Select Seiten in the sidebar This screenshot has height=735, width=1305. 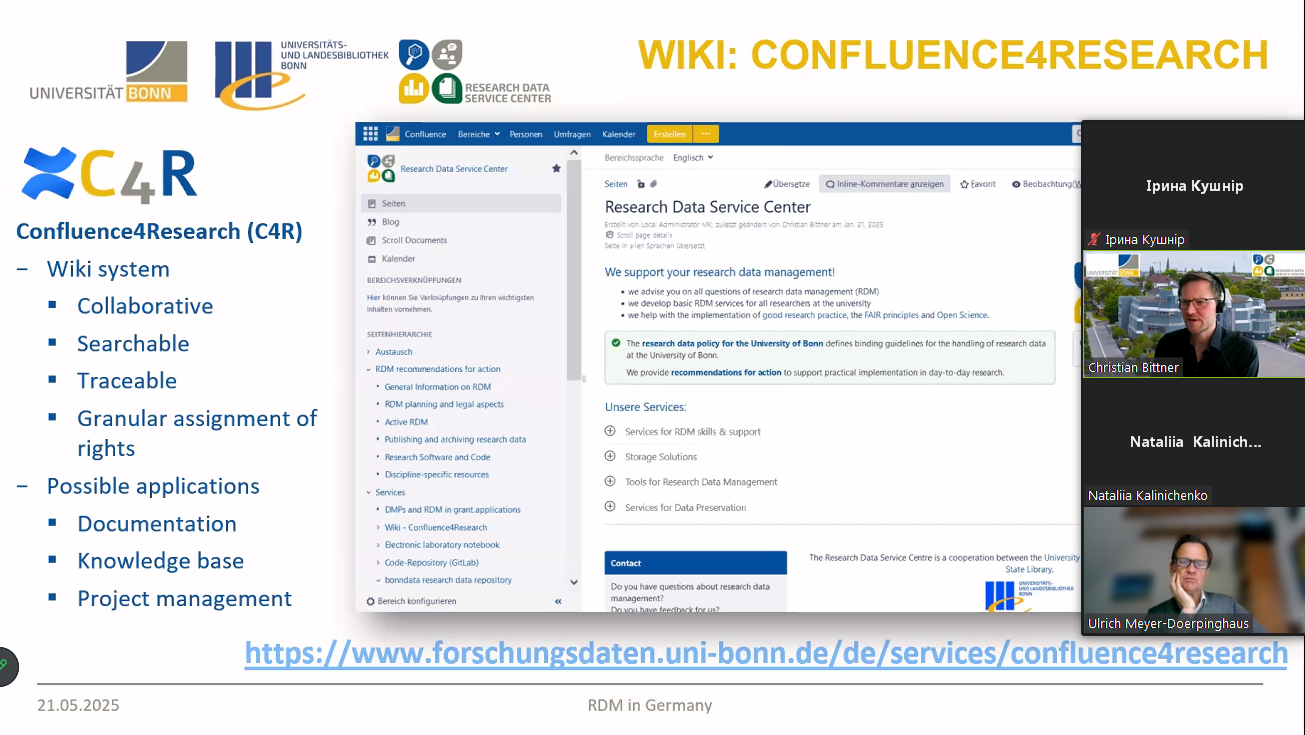tap(461, 203)
